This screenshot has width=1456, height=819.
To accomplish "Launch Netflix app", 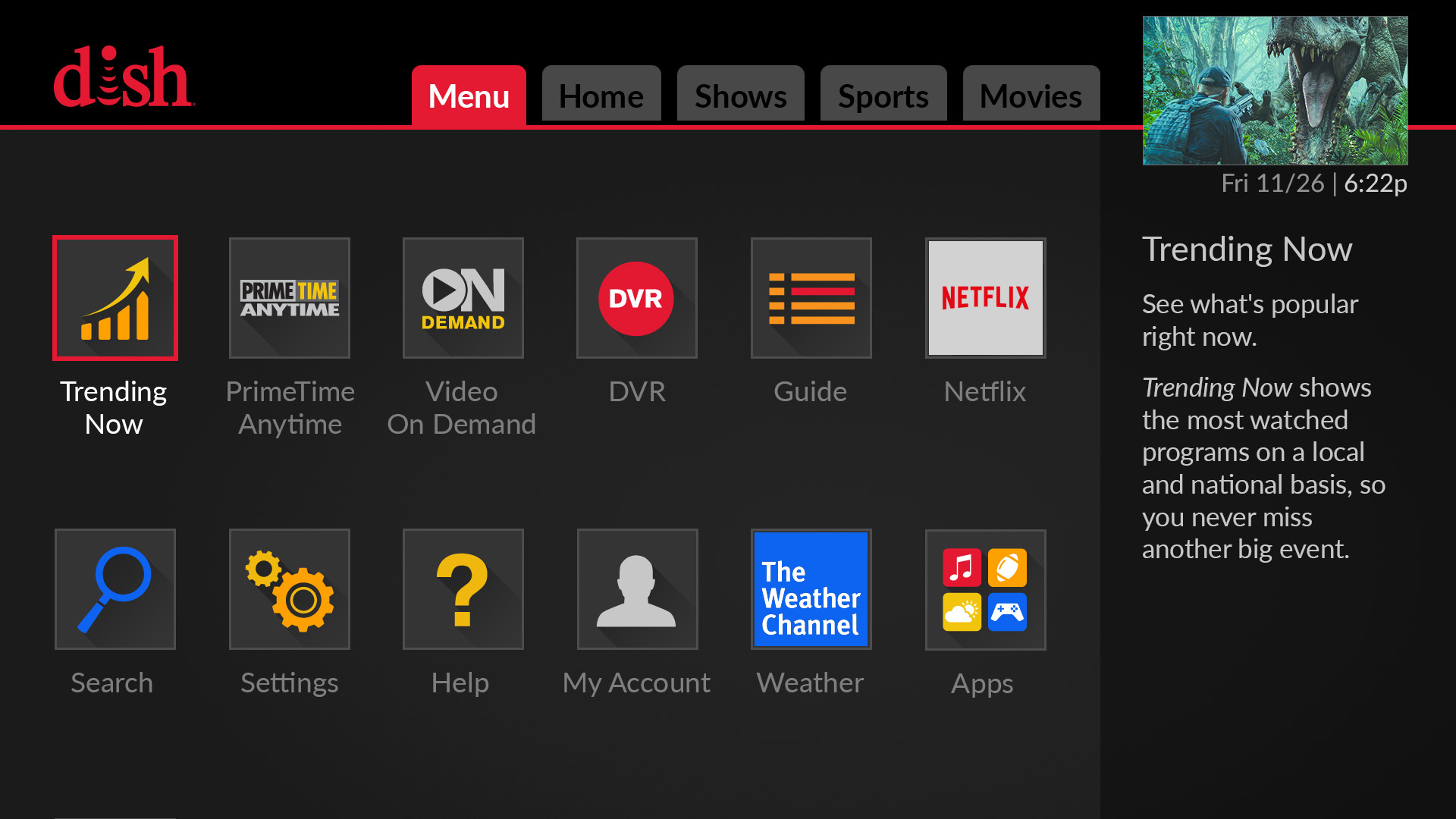I will [x=985, y=297].
